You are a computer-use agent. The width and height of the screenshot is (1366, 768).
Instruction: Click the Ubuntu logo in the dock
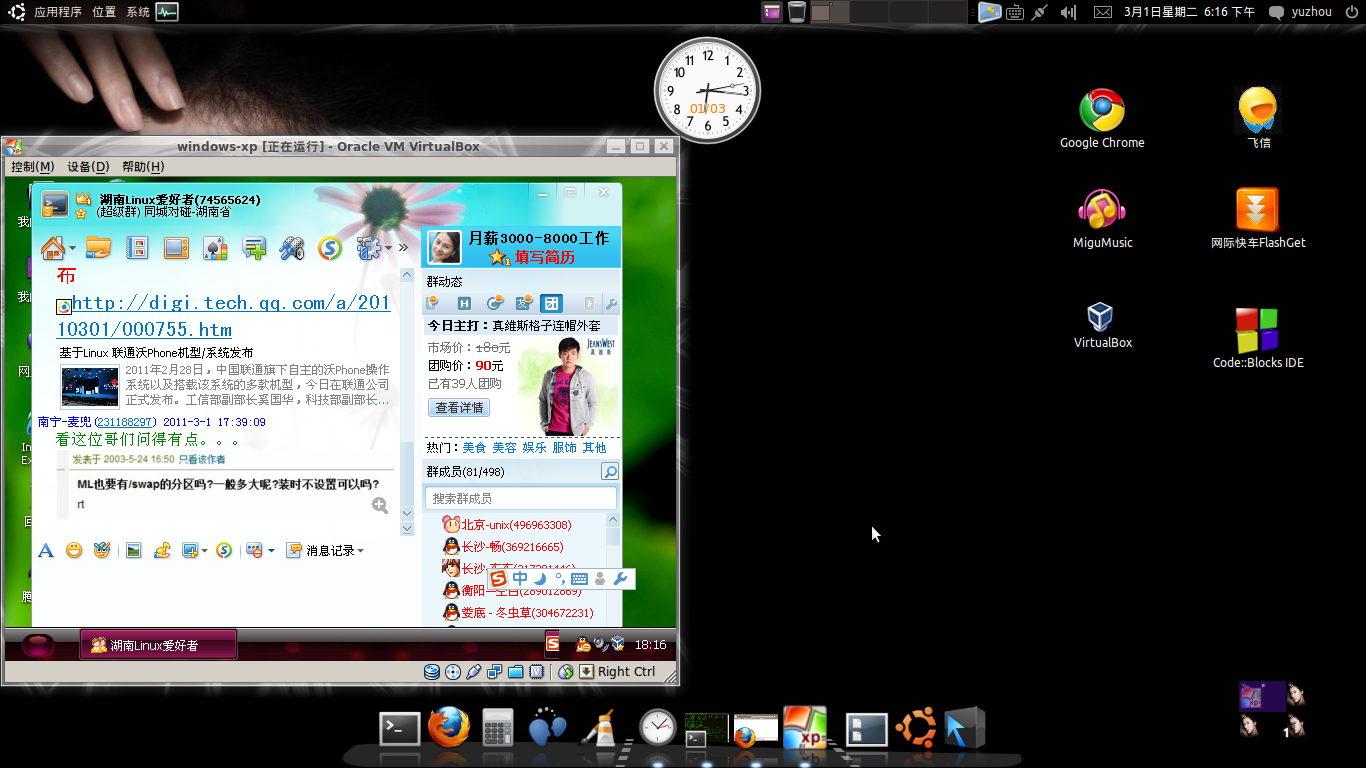coord(916,728)
